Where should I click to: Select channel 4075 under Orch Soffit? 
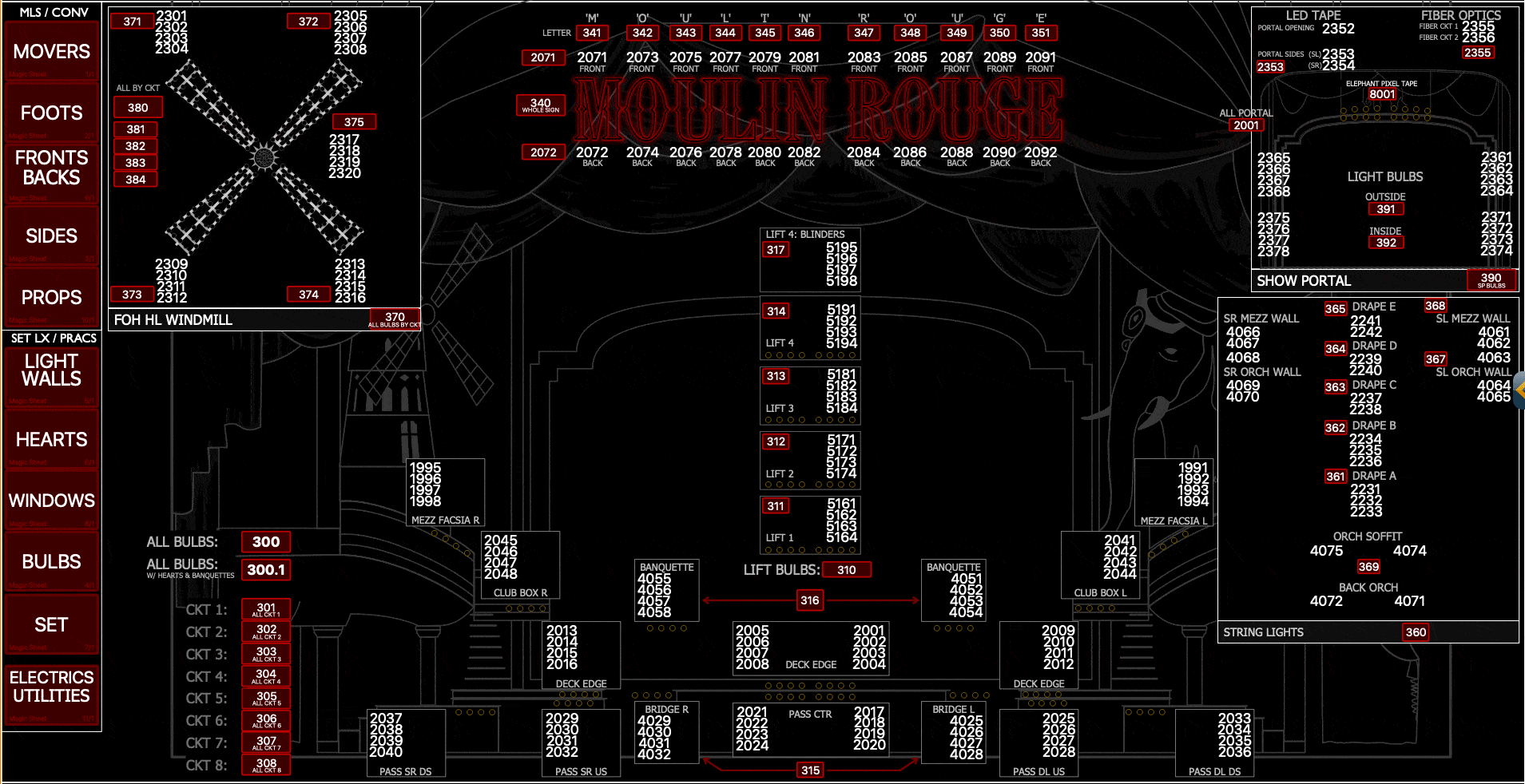[x=1326, y=551]
